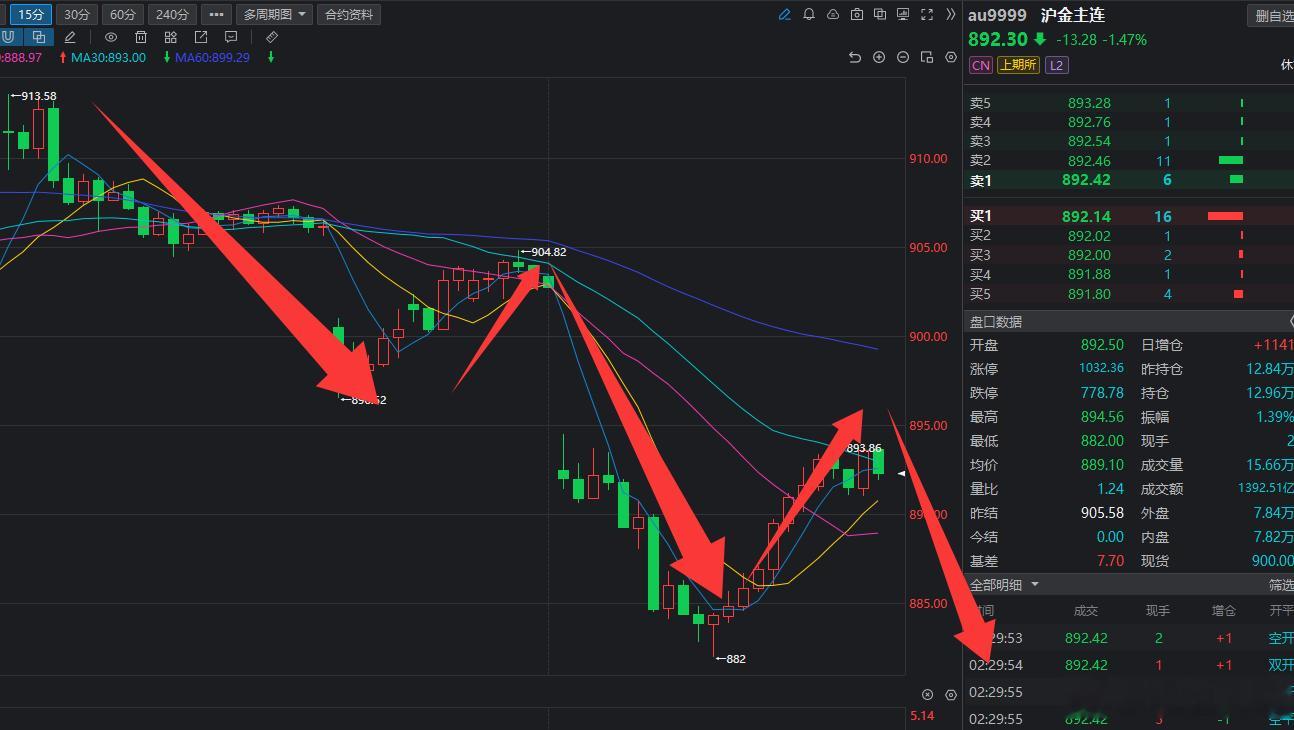The height and width of the screenshot is (730, 1294).
Task: Delete drawings using the trash icon
Action: (141, 37)
